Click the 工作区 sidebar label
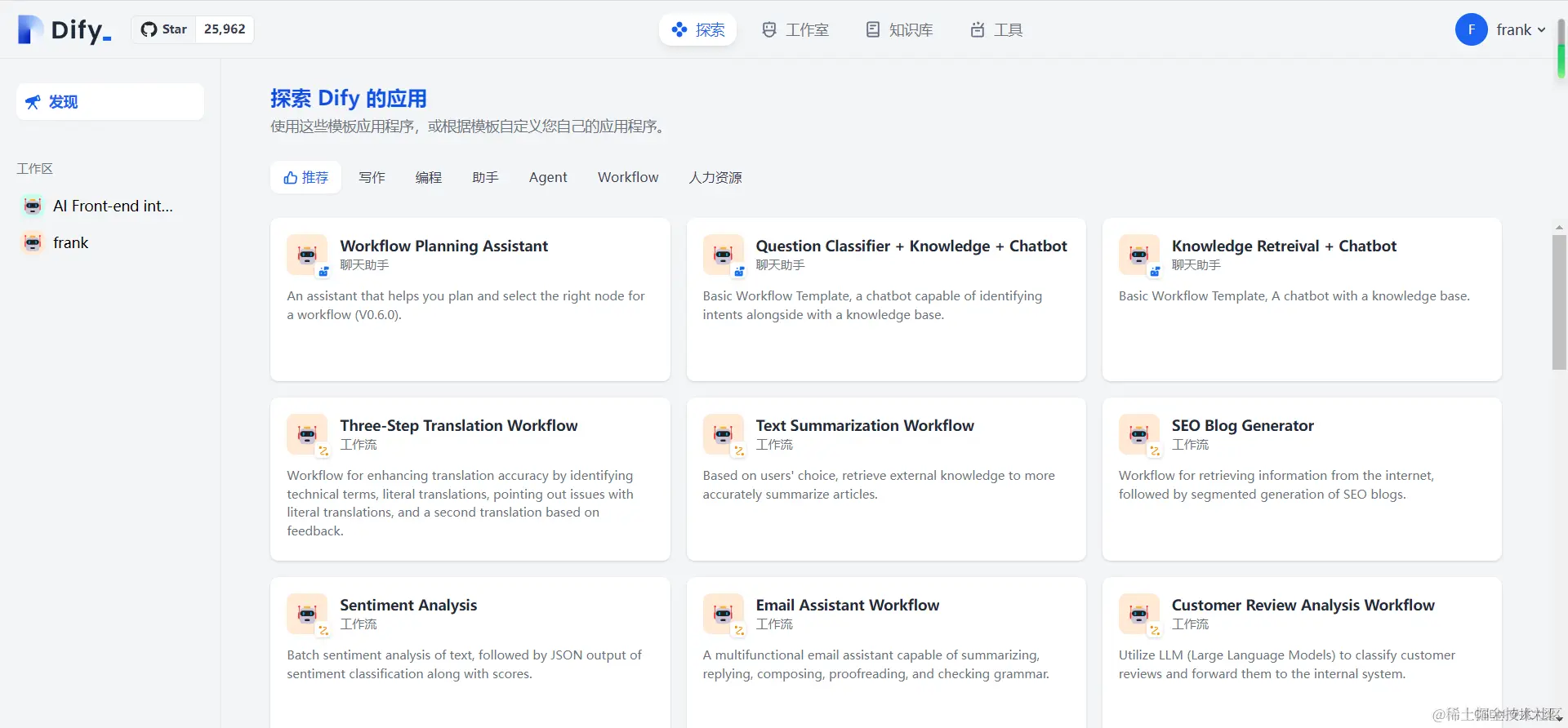This screenshot has height=728, width=1568. coord(34,168)
